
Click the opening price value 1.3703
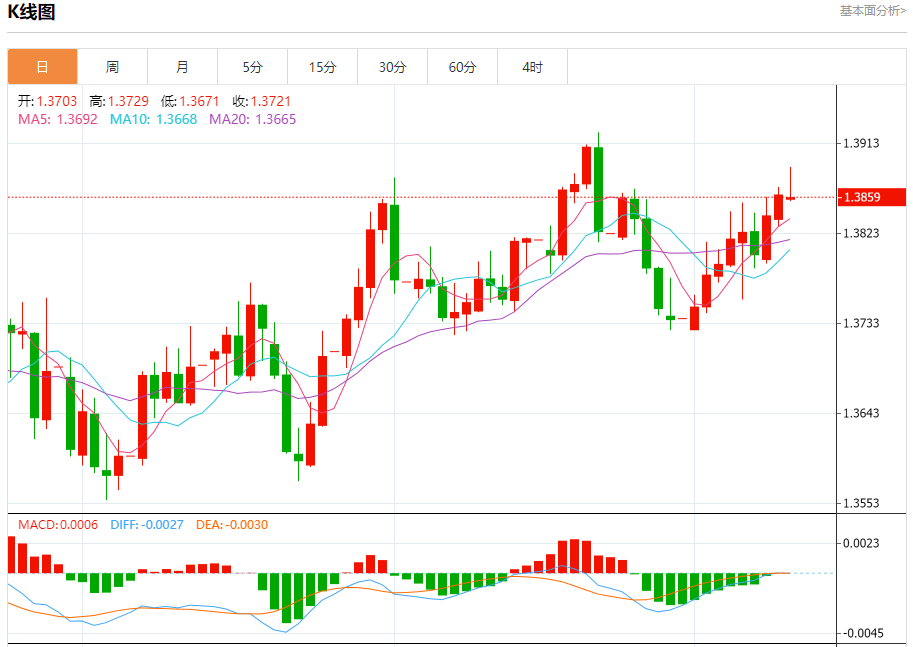pos(57,101)
